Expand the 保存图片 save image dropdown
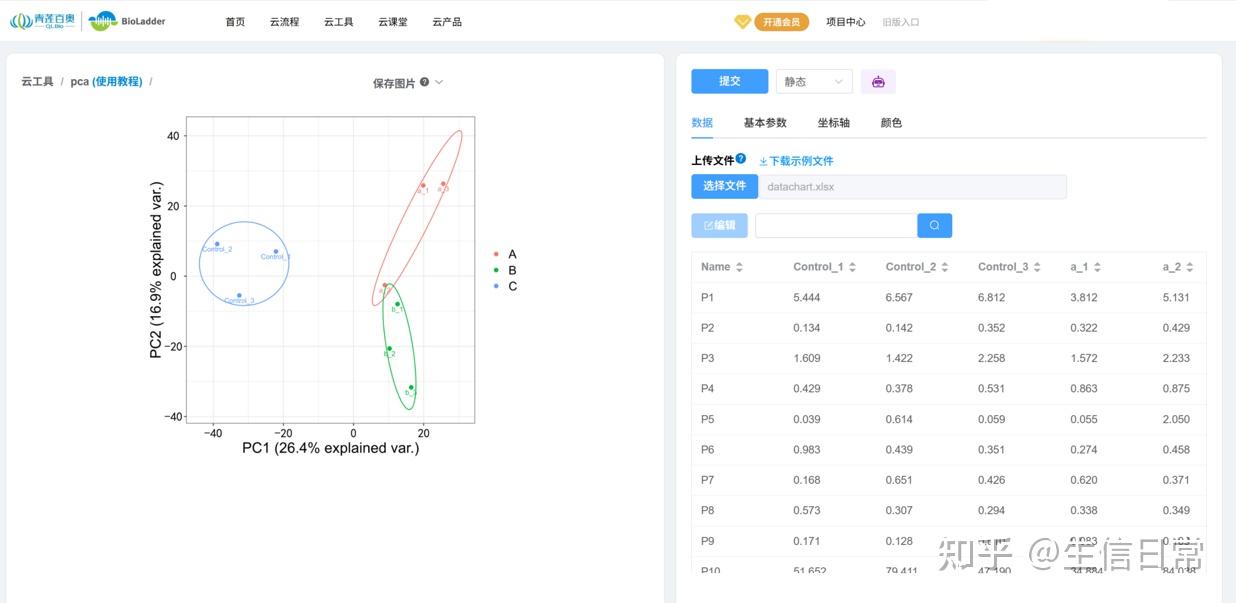This screenshot has height=603, width=1236. coord(438,84)
